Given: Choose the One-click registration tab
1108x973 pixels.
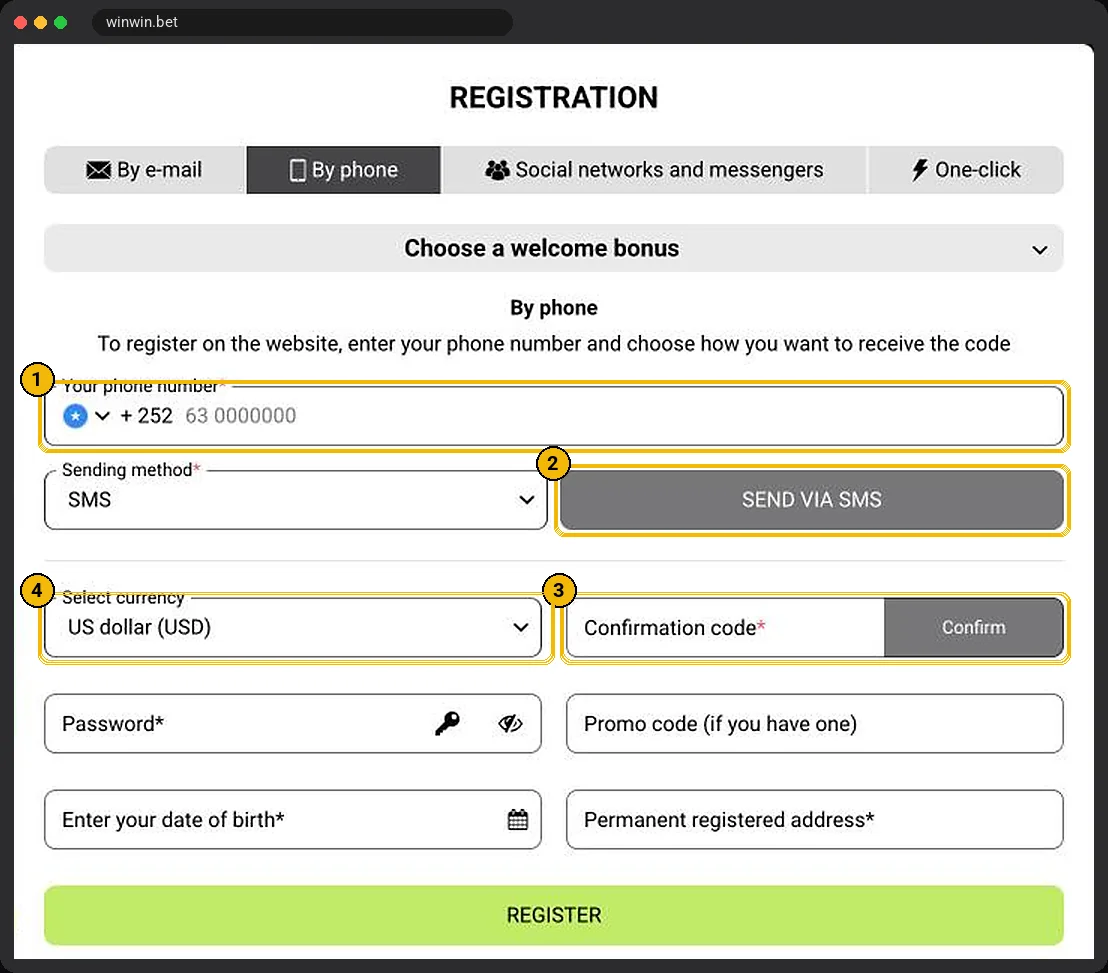Looking at the screenshot, I should 965,170.
